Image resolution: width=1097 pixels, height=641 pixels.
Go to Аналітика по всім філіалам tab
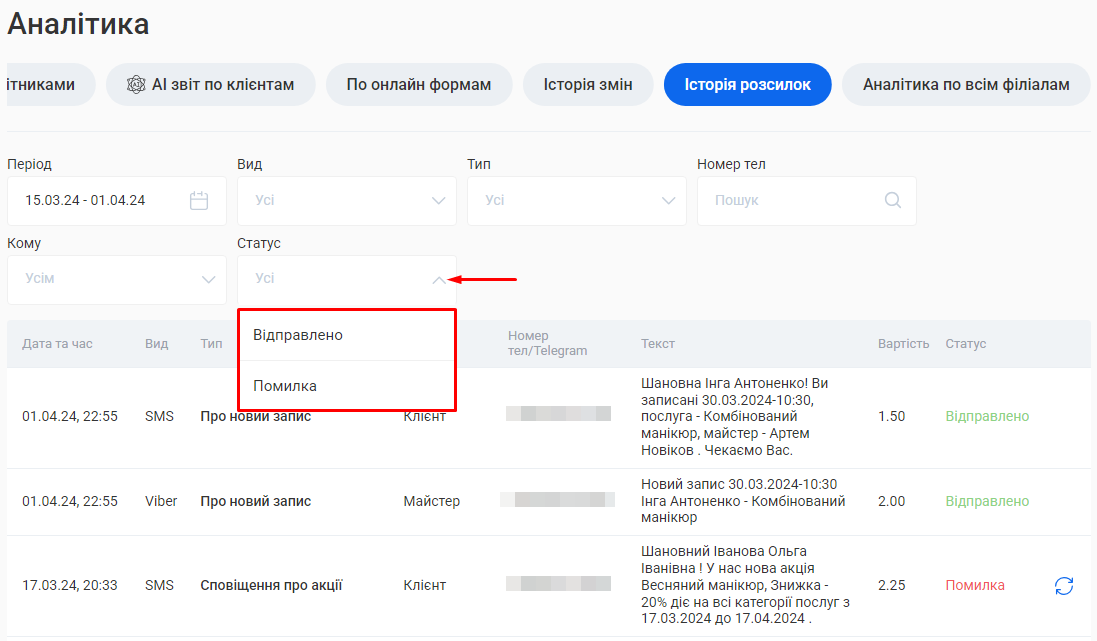(965, 85)
